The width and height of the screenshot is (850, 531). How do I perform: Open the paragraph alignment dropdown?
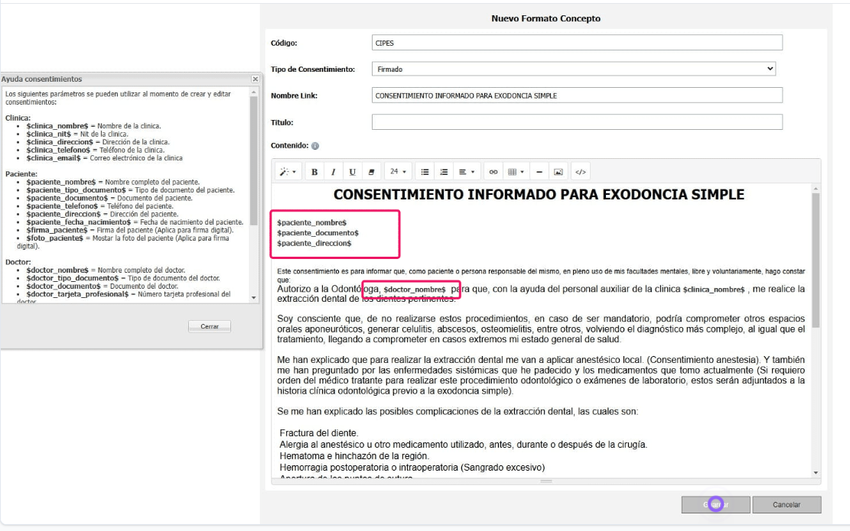[x=467, y=172]
